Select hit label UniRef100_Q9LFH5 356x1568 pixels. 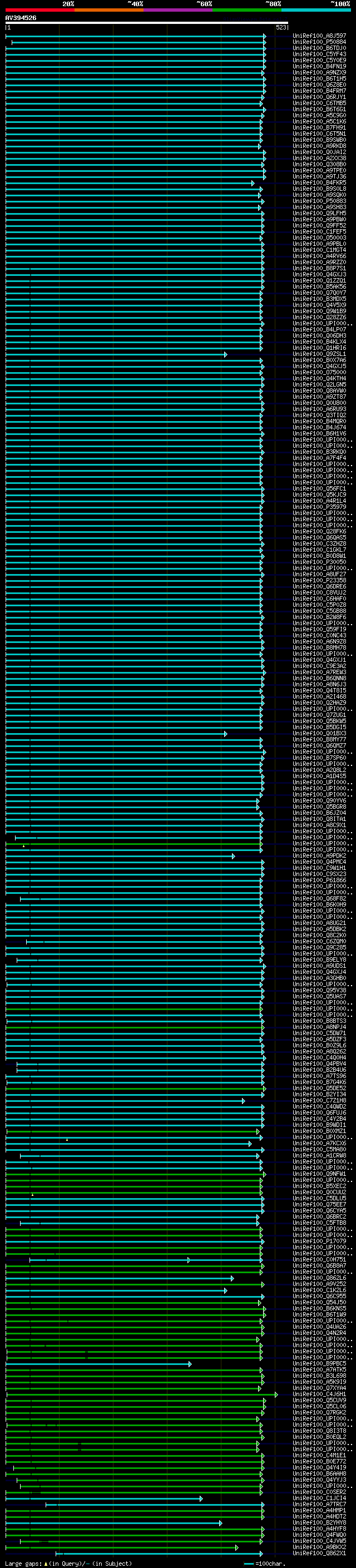319,213
